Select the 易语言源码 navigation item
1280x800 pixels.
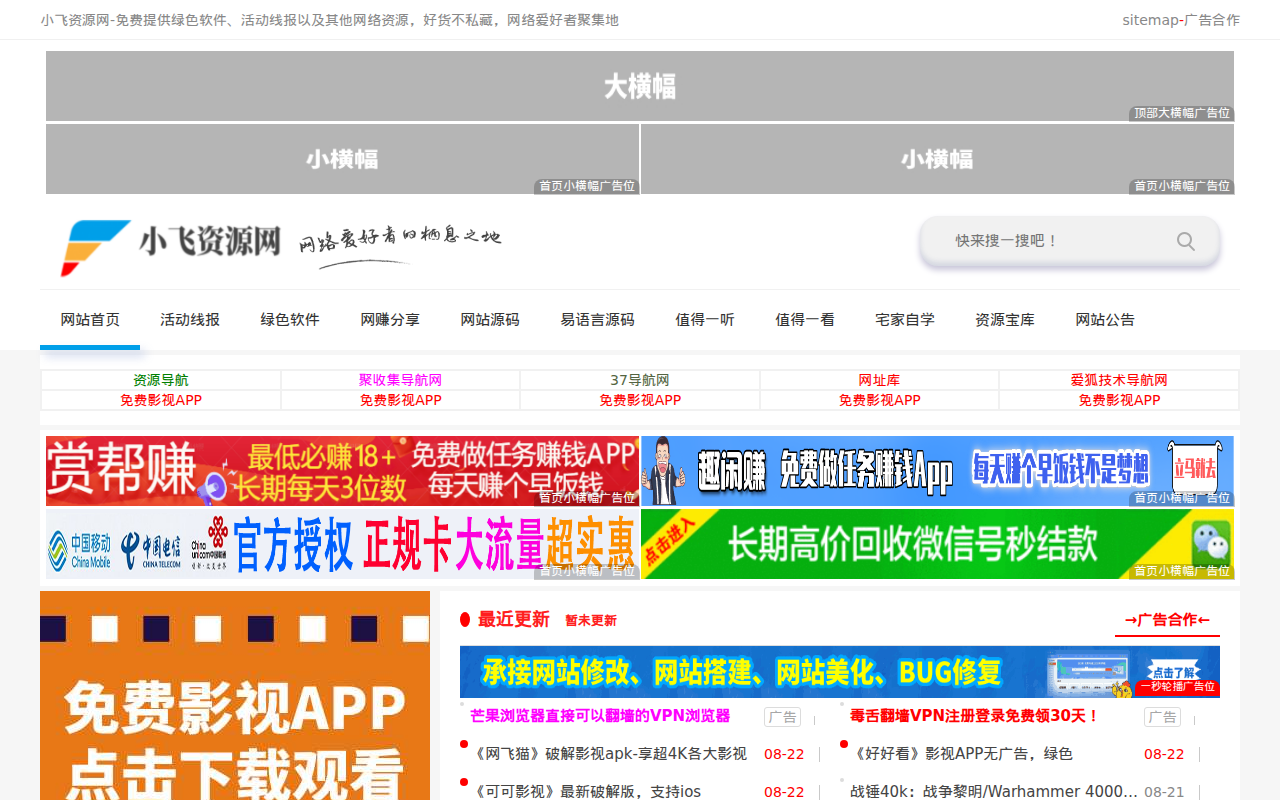[597, 320]
